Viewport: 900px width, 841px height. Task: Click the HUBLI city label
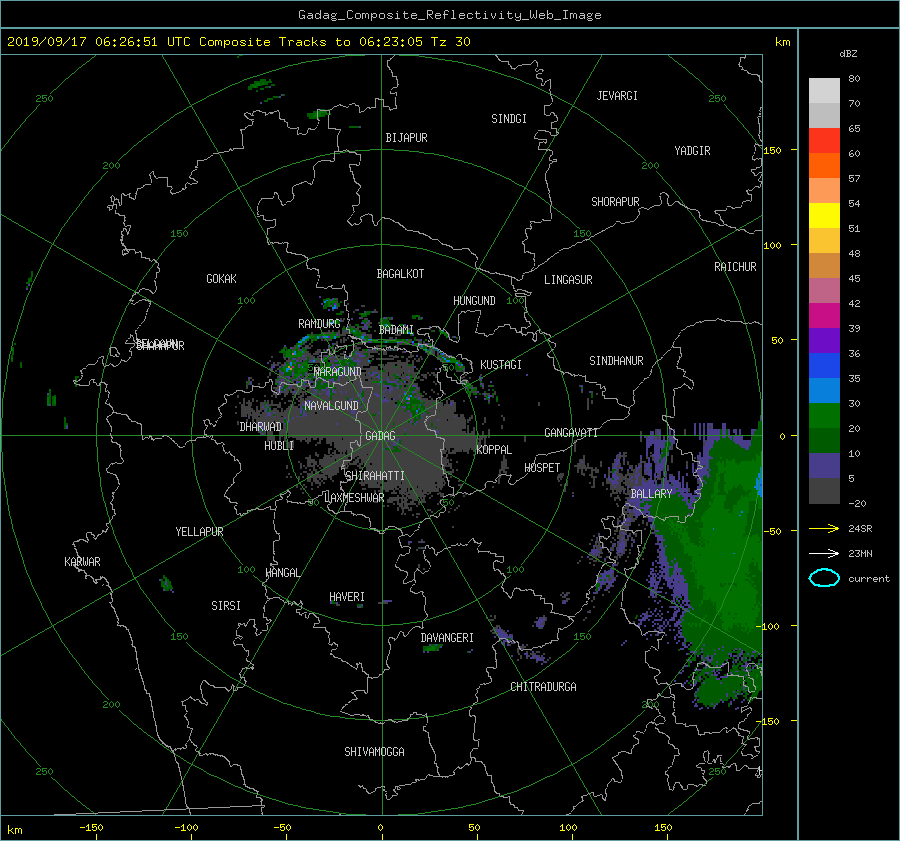(x=279, y=446)
